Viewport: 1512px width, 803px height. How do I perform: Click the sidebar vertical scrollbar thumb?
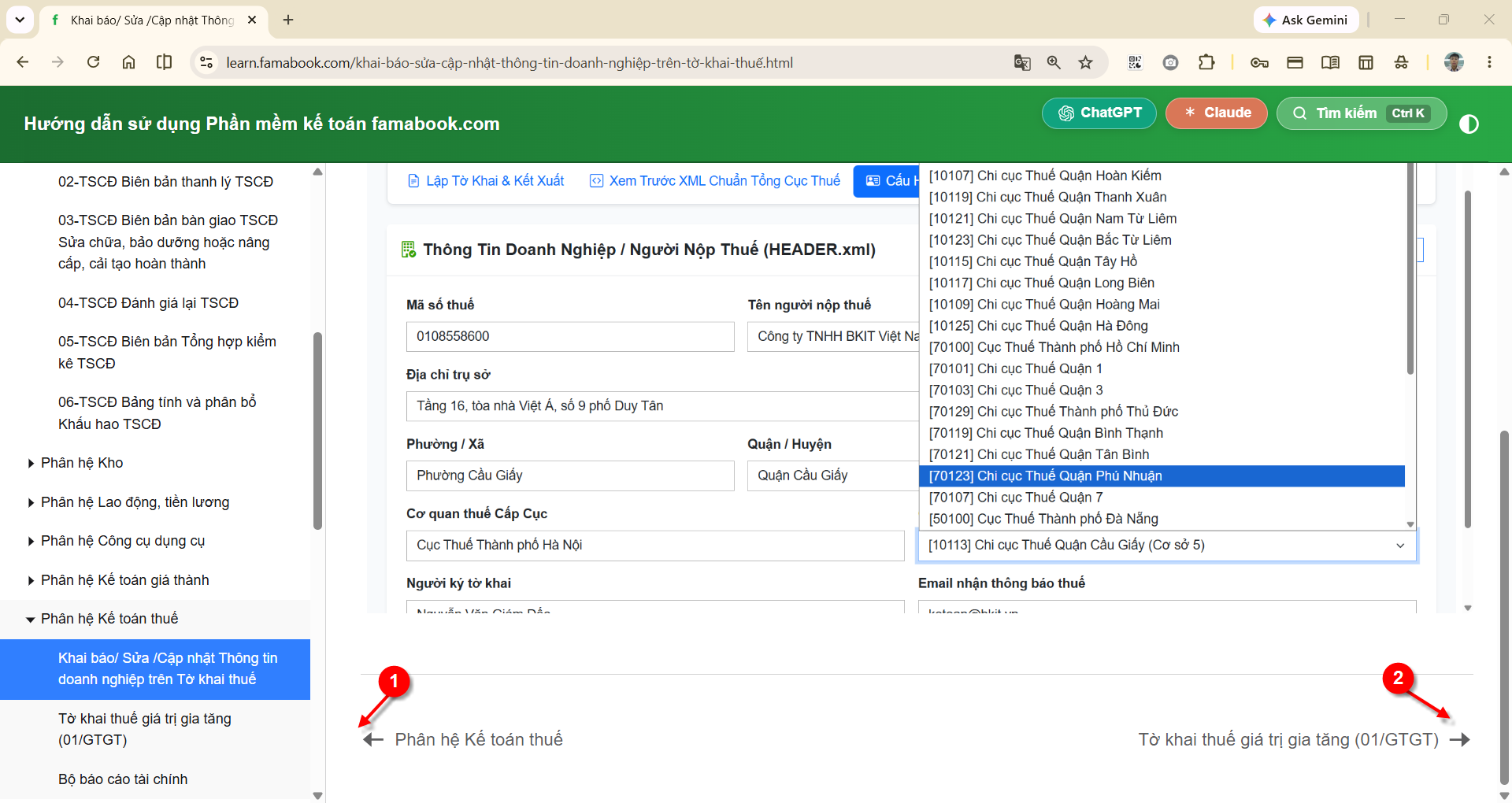[x=317, y=431]
